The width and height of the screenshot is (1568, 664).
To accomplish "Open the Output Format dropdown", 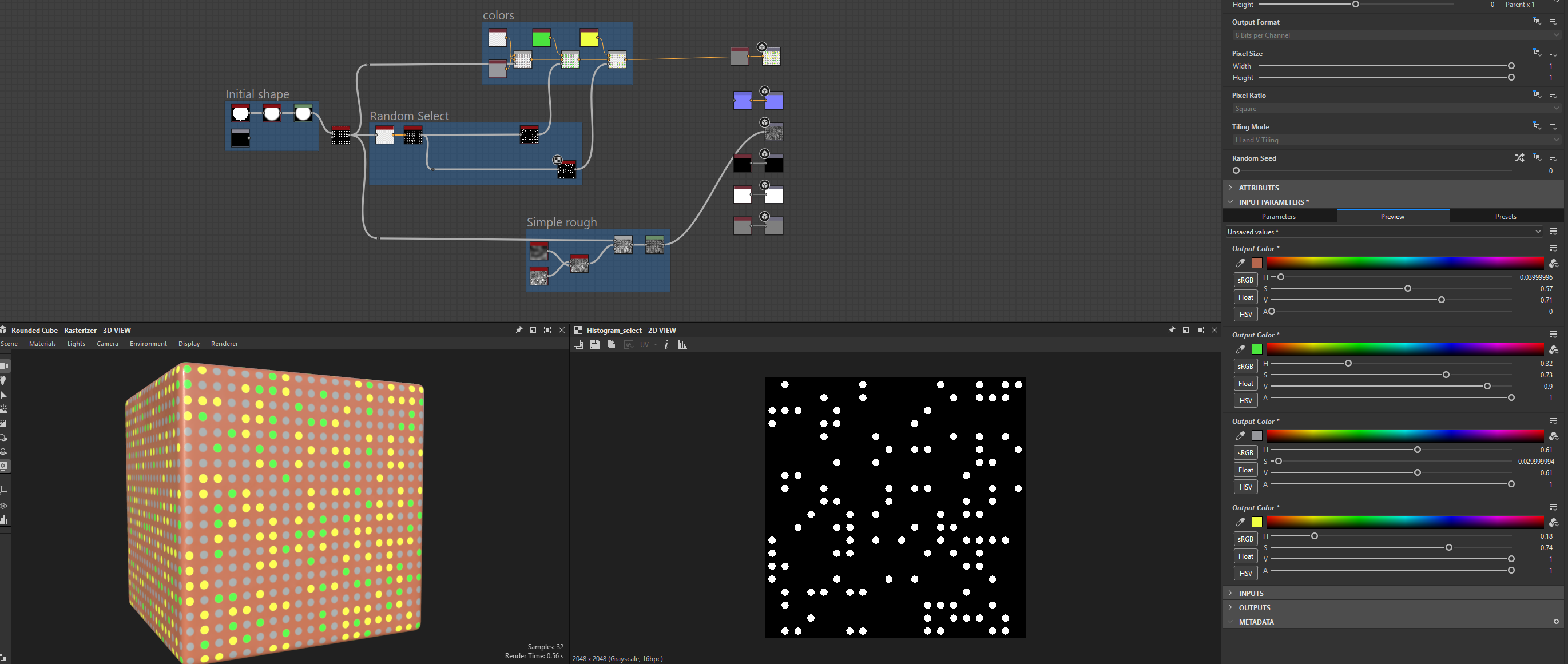I will pos(1396,35).
